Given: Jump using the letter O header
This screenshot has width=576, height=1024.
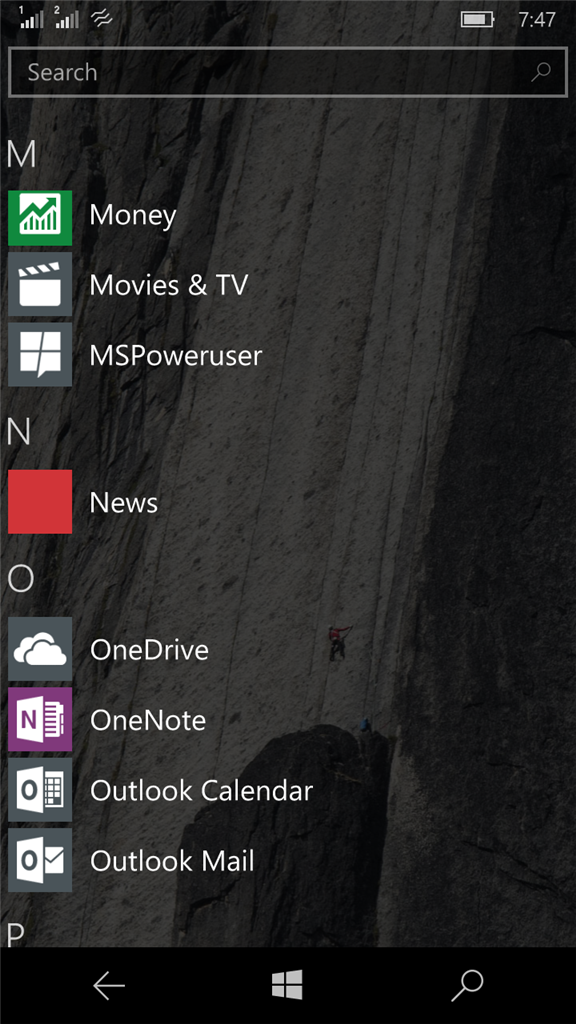Looking at the screenshot, I should click(20, 579).
